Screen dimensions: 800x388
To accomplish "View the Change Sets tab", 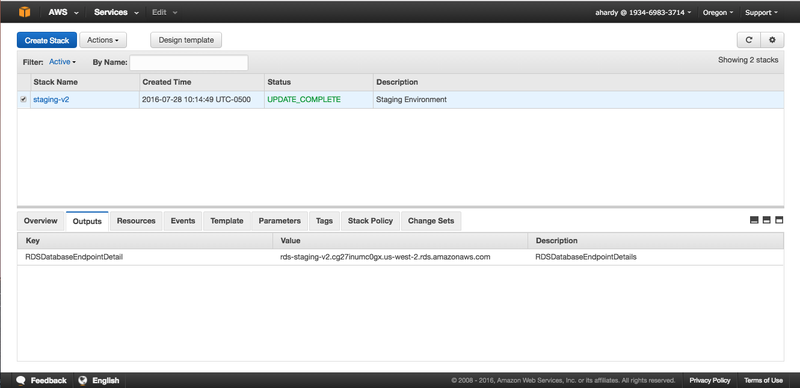I will [x=431, y=221].
